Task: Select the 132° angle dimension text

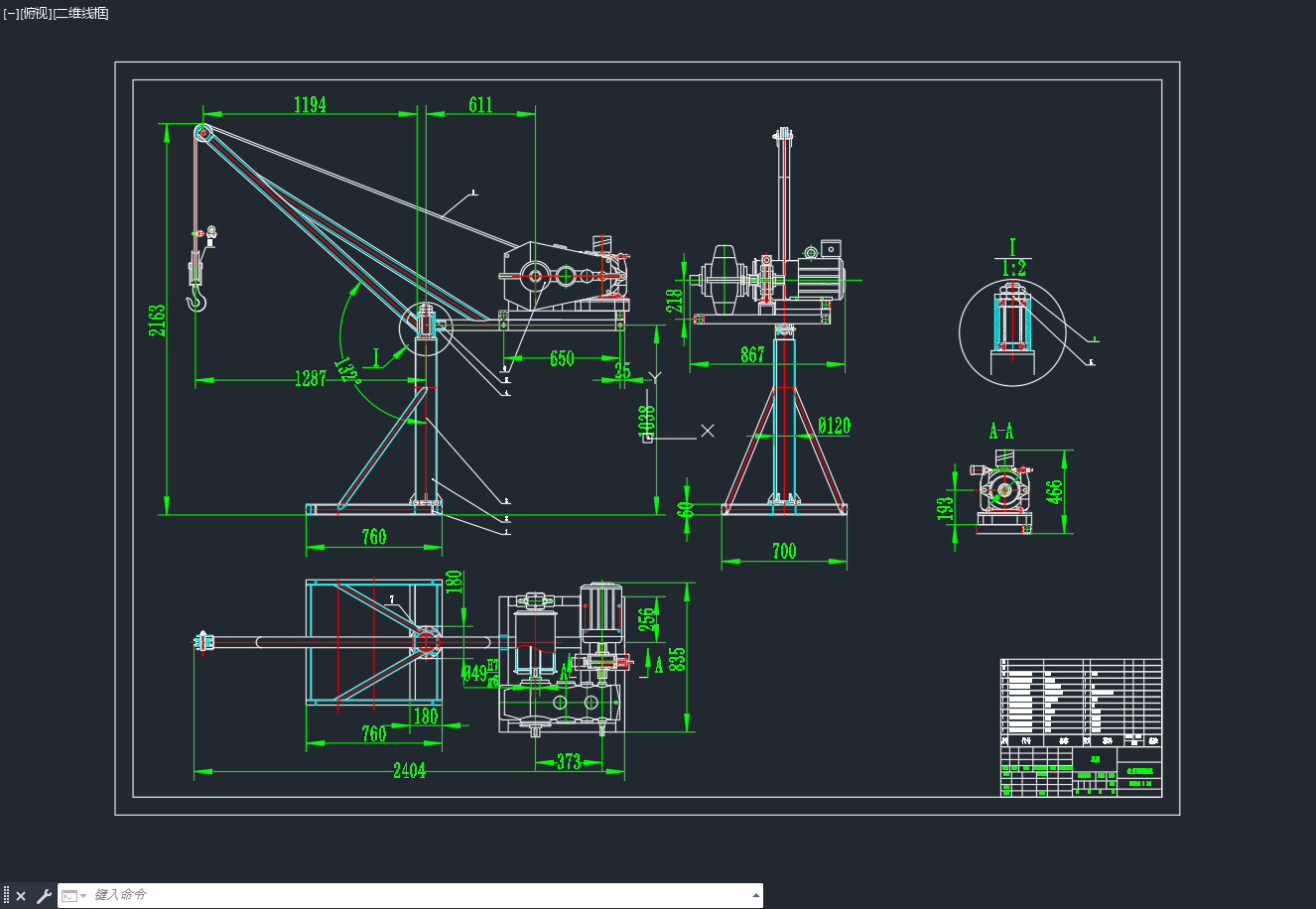Action: pyautogui.click(x=347, y=370)
